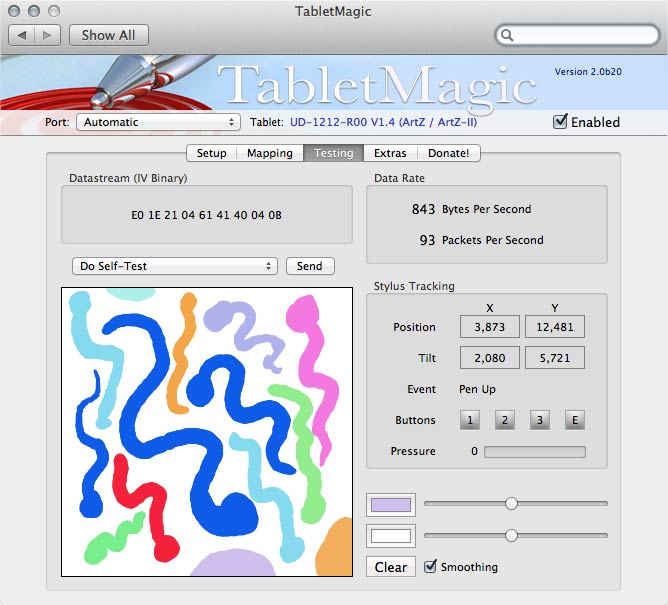
Task: Click the Version 2.0b20 label
Action: (588, 72)
